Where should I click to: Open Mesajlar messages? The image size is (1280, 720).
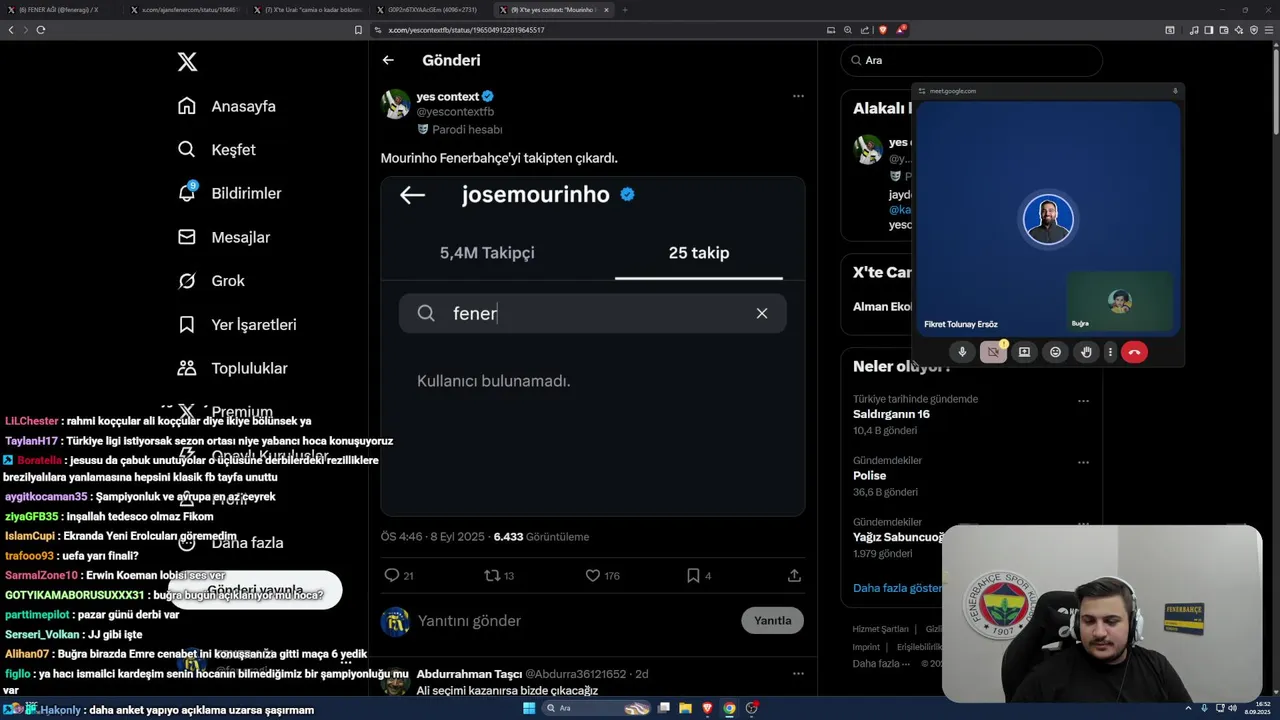(224, 237)
